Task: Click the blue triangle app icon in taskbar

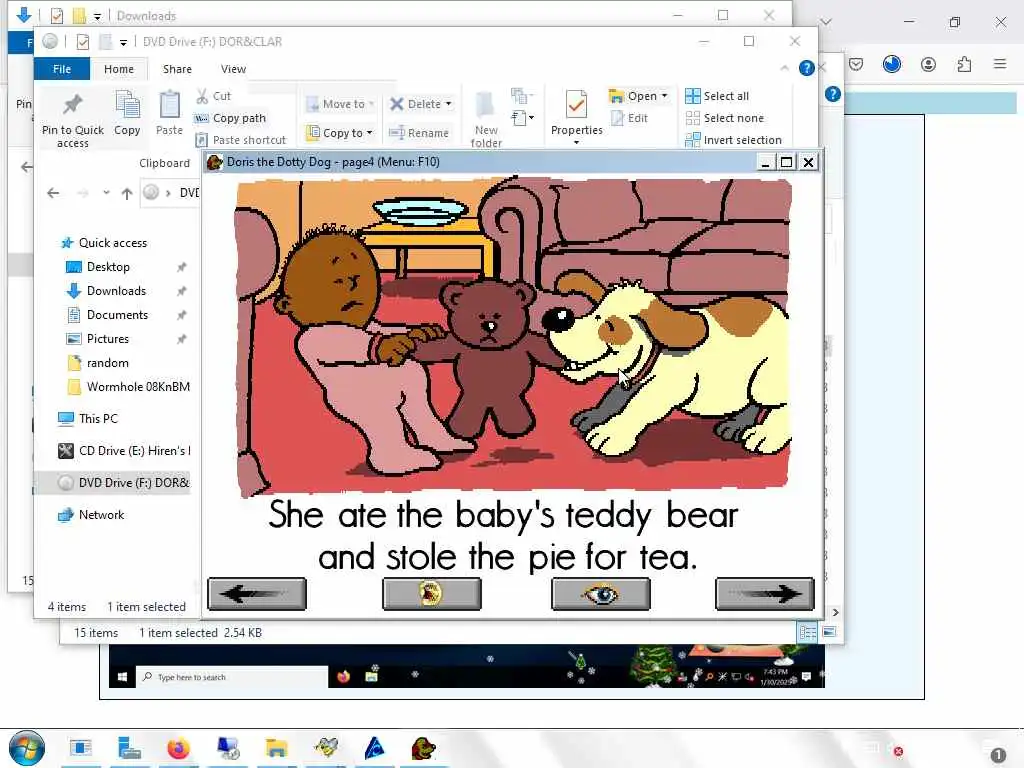Action: pos(374,748)
